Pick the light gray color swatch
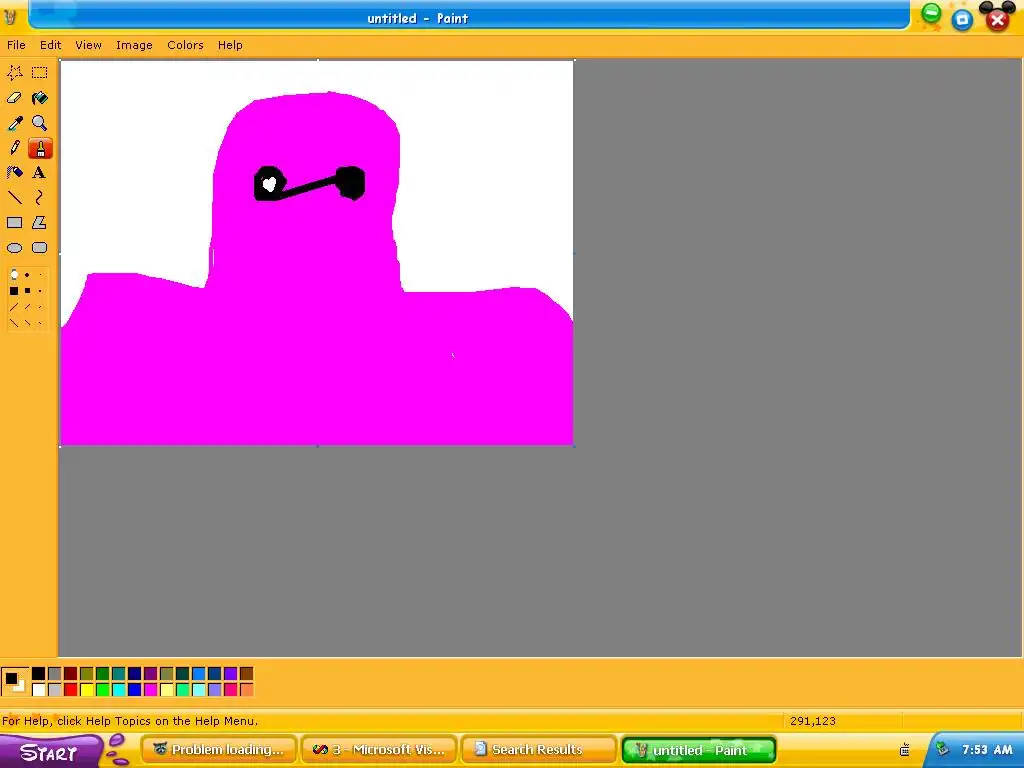 coord(54,689)
